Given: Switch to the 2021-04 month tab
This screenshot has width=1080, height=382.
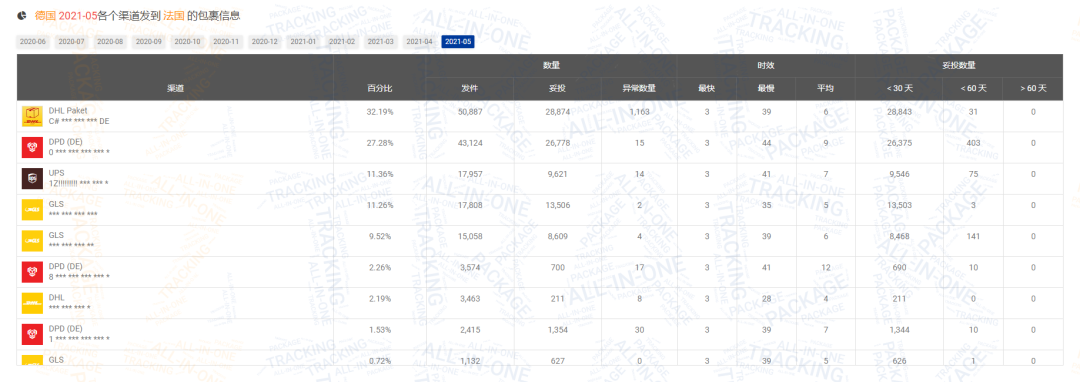Looking at the screenshot, I should [x=419, y=42].
